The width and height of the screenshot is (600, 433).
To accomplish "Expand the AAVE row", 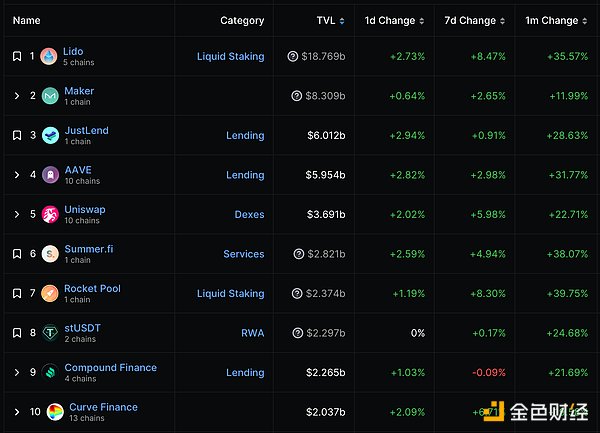I will 17,175.
